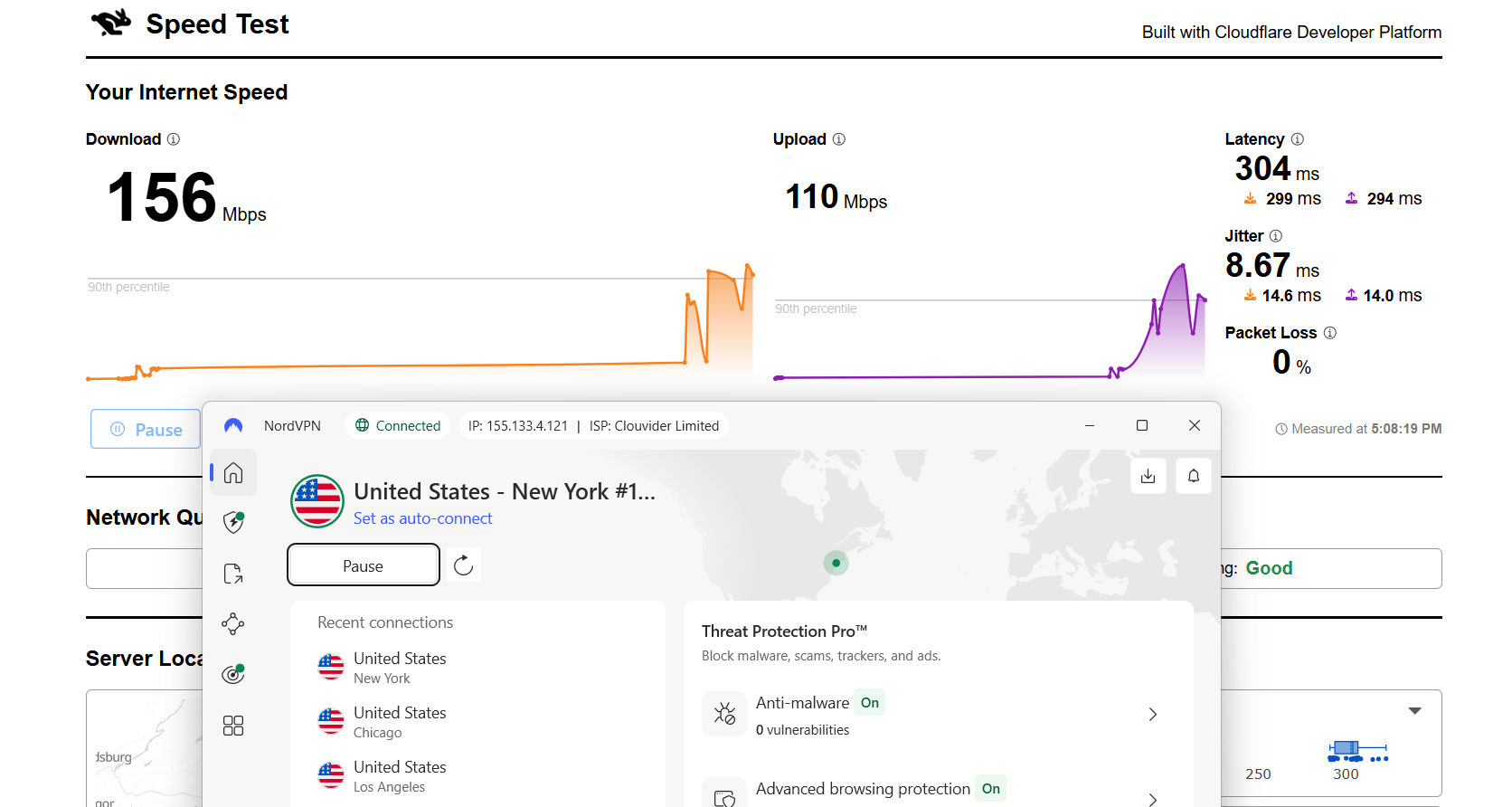
Task: Click the green server dot on map
Action: (836, 563)
